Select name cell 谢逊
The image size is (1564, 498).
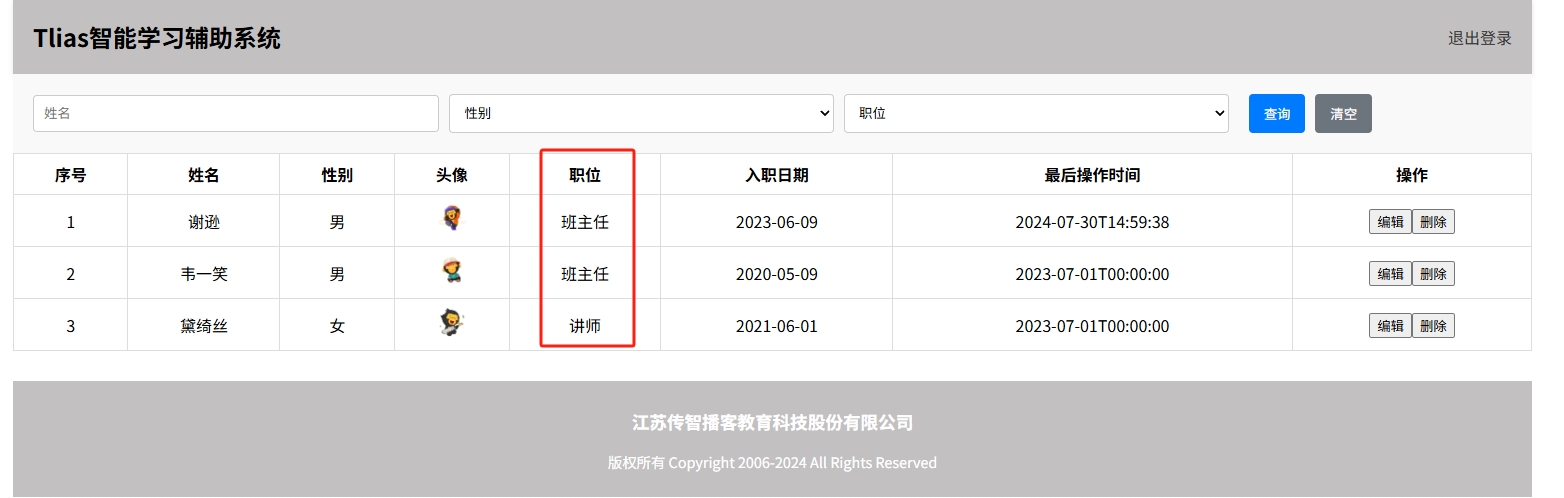(x=204, y=222)
